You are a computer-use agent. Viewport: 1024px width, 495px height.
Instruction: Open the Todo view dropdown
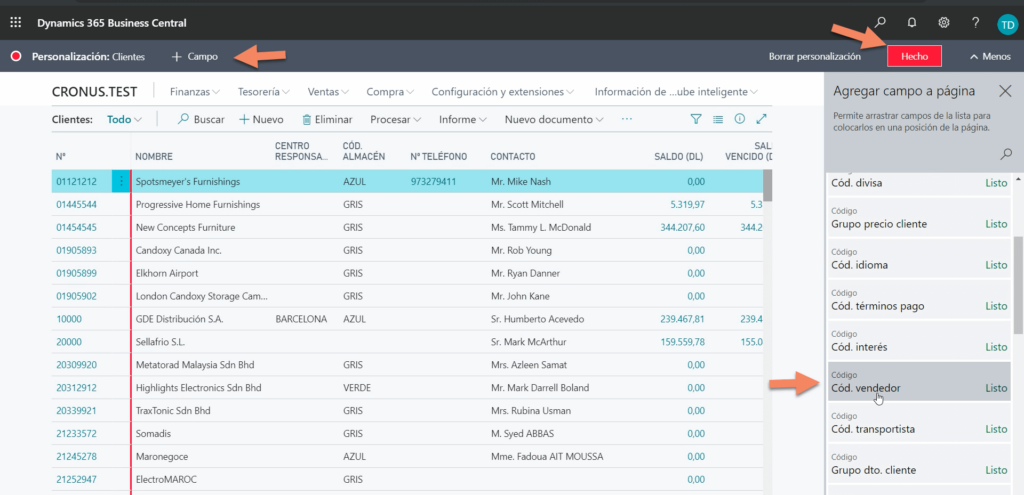(x=124, y=119)
